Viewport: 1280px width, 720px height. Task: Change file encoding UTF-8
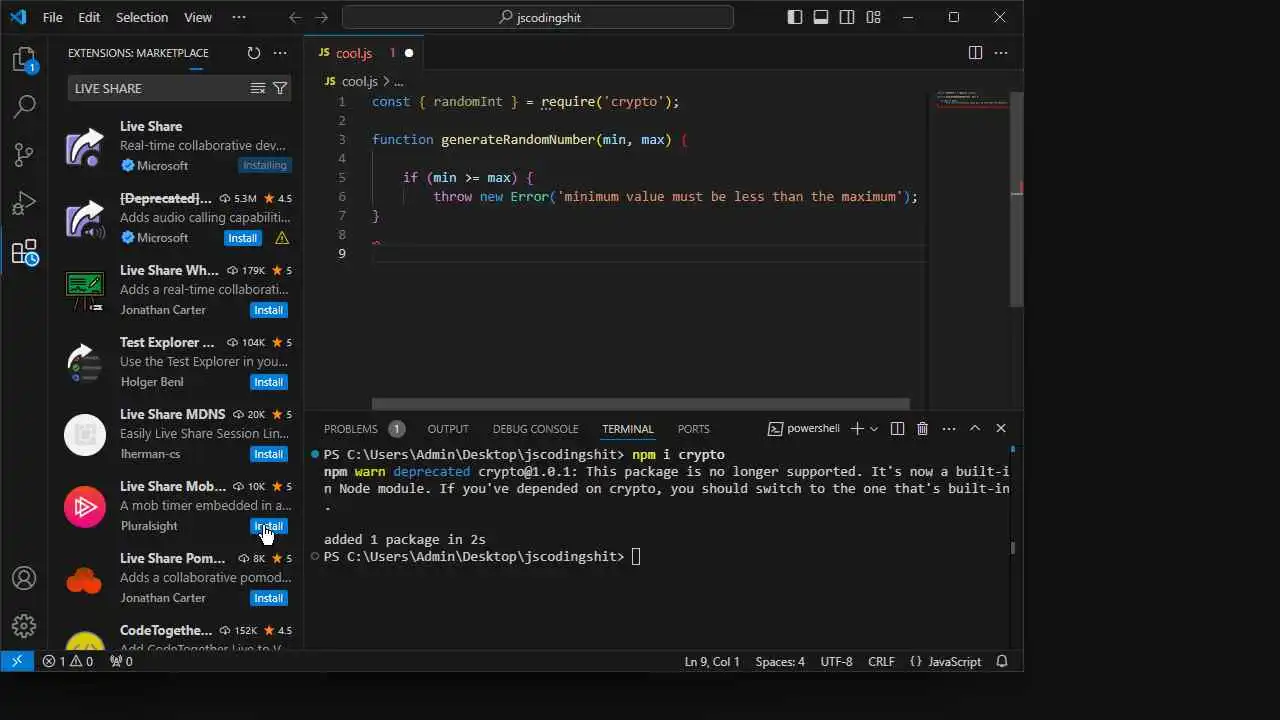coord(837,661)
